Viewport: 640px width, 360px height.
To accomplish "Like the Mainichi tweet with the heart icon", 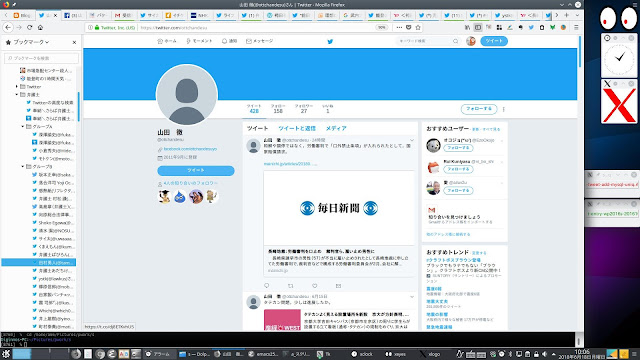I will pyautogui.click(x=315, y=286).
